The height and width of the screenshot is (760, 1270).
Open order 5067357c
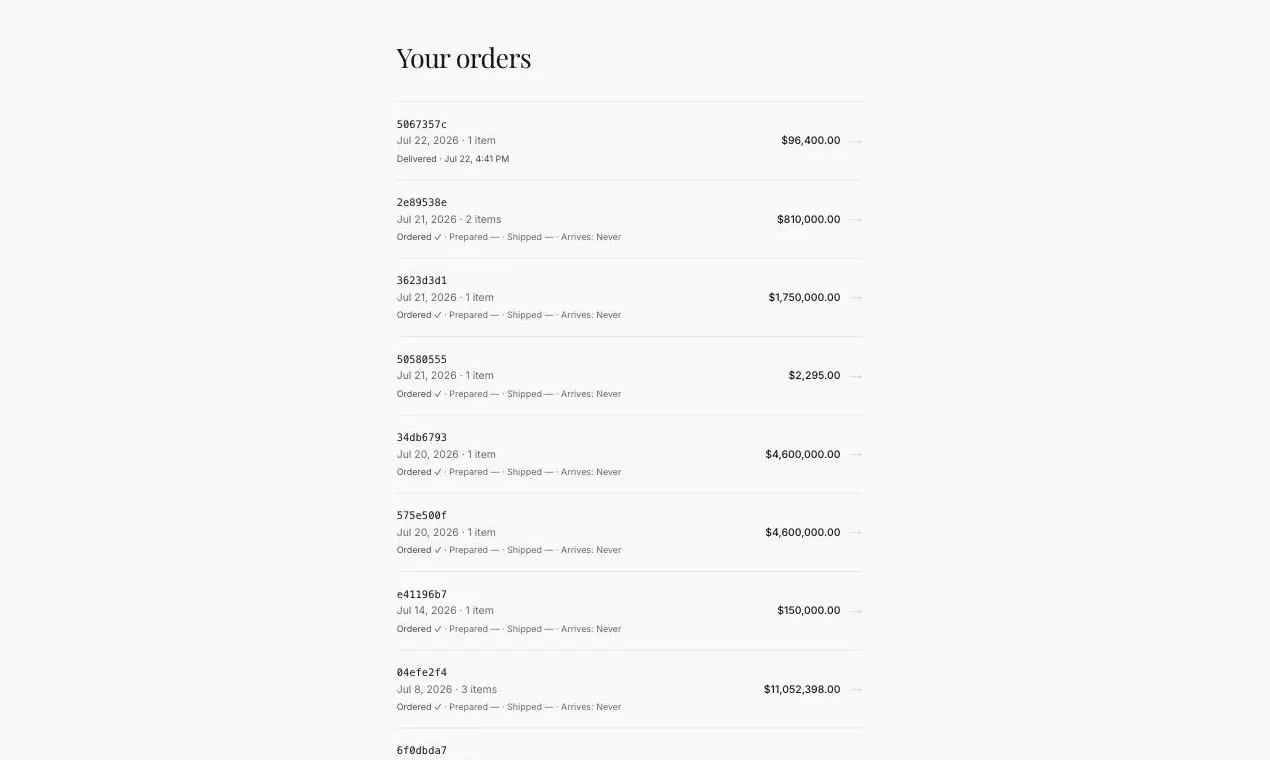click(x=629, y=141)
